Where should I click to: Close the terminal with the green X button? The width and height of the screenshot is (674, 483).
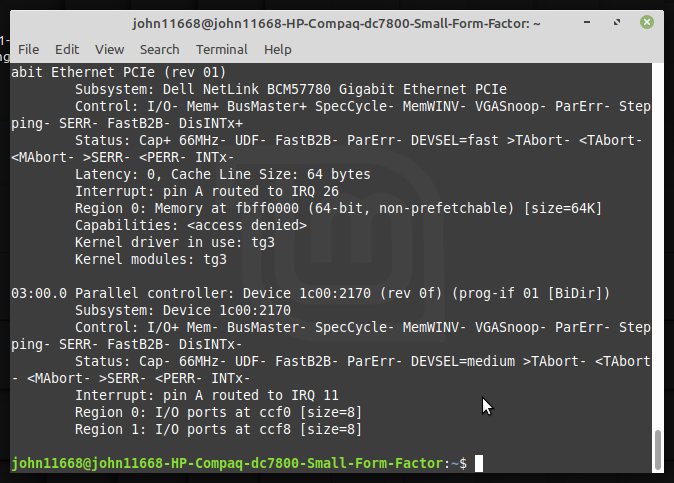tap(647, 21)
